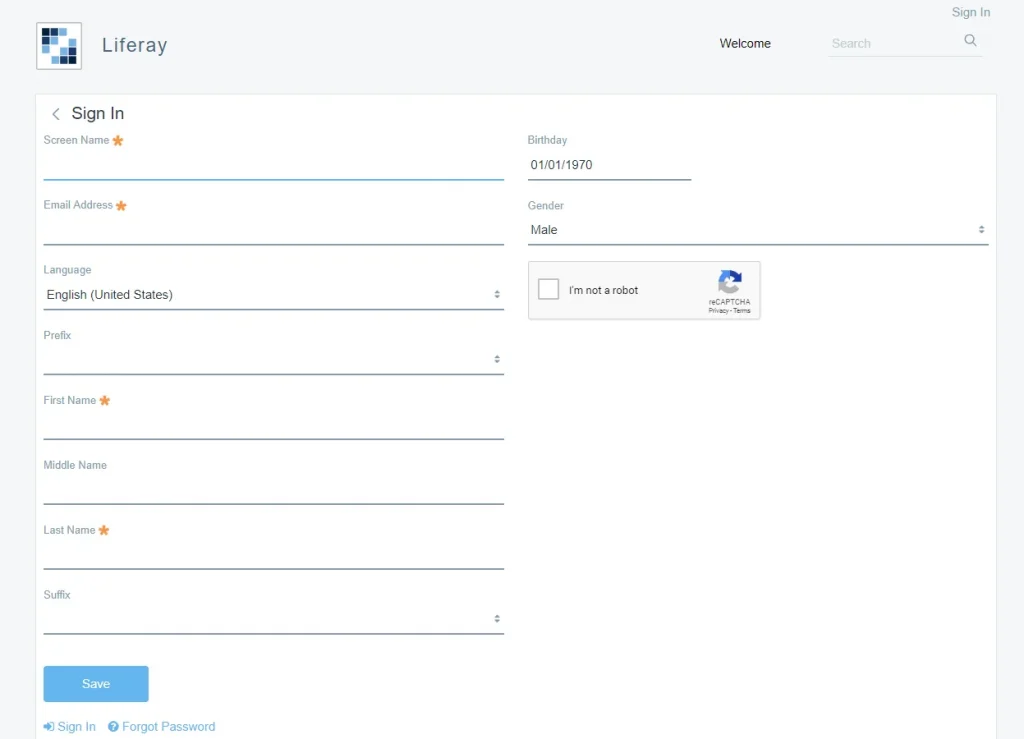1024x739 pixels.
Task: Open the Gender dropdown showing Male
Action: click(757, 229)
